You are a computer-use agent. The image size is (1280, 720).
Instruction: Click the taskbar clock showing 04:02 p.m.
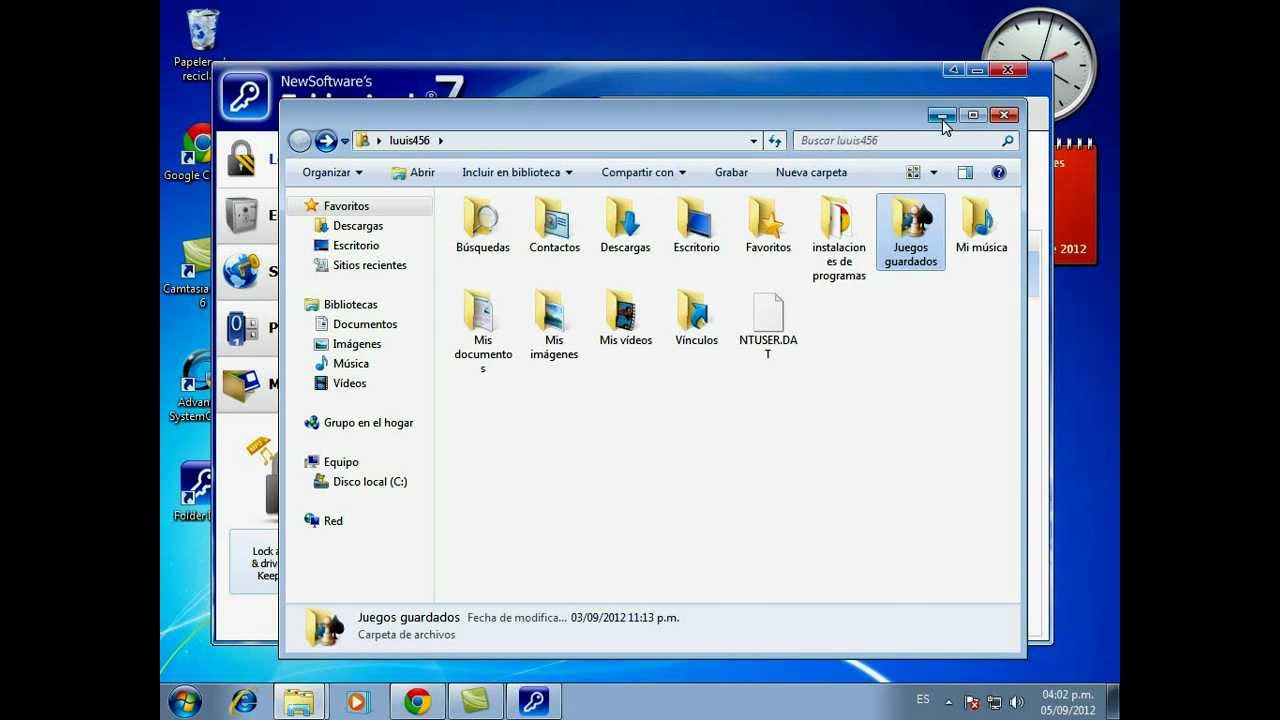(1067, 702)
